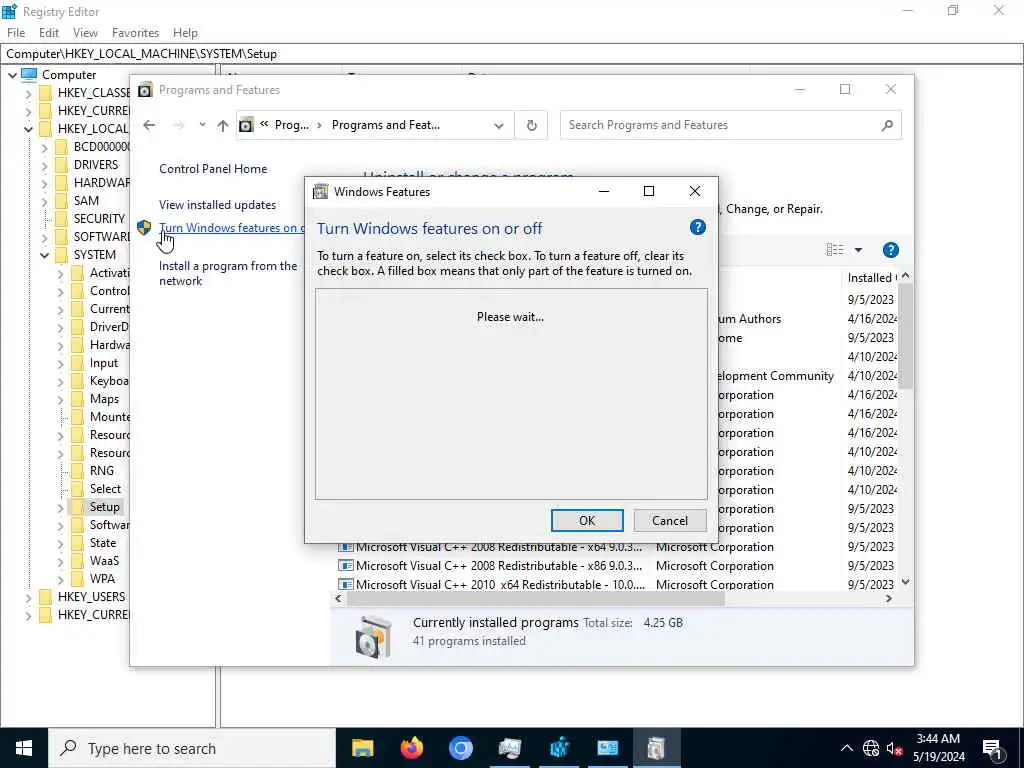Click the muted volume tray icon
This screenshot has height=768, width=1024.
pos(895,748)
